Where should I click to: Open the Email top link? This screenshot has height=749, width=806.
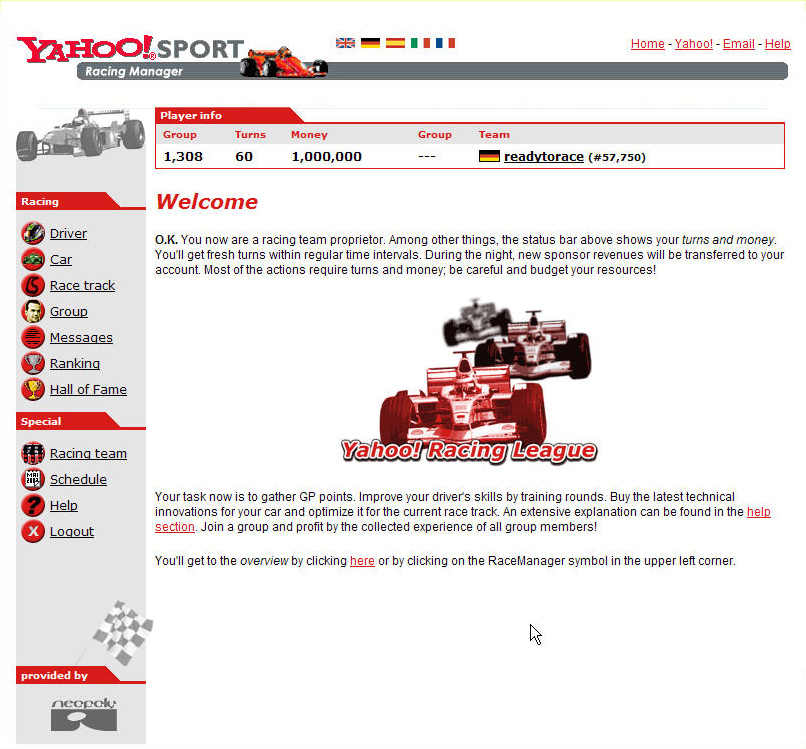[739, 44]
